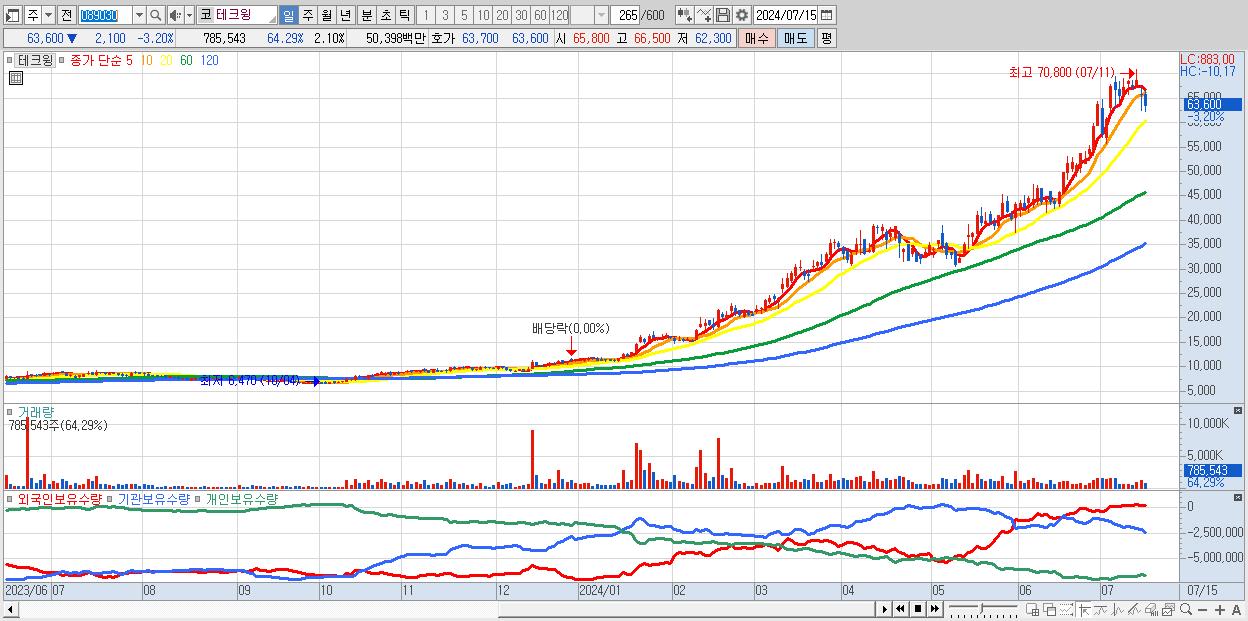Image resolution: width=1248 pixels, height=621 pixels.
Task: Select the 월 monthly chart period
Action: point(327,15)
